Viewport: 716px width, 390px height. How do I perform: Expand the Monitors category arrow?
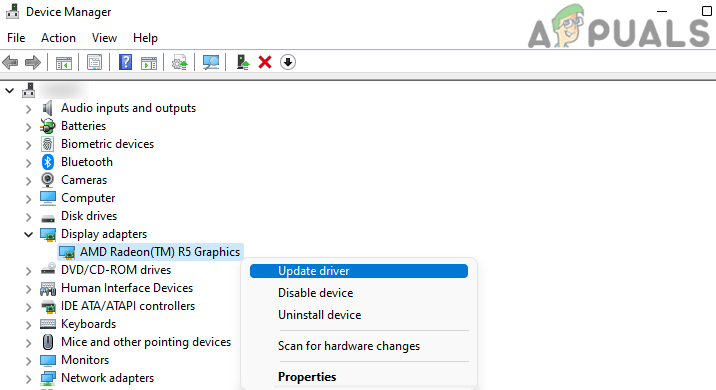[x=28, y=361]
